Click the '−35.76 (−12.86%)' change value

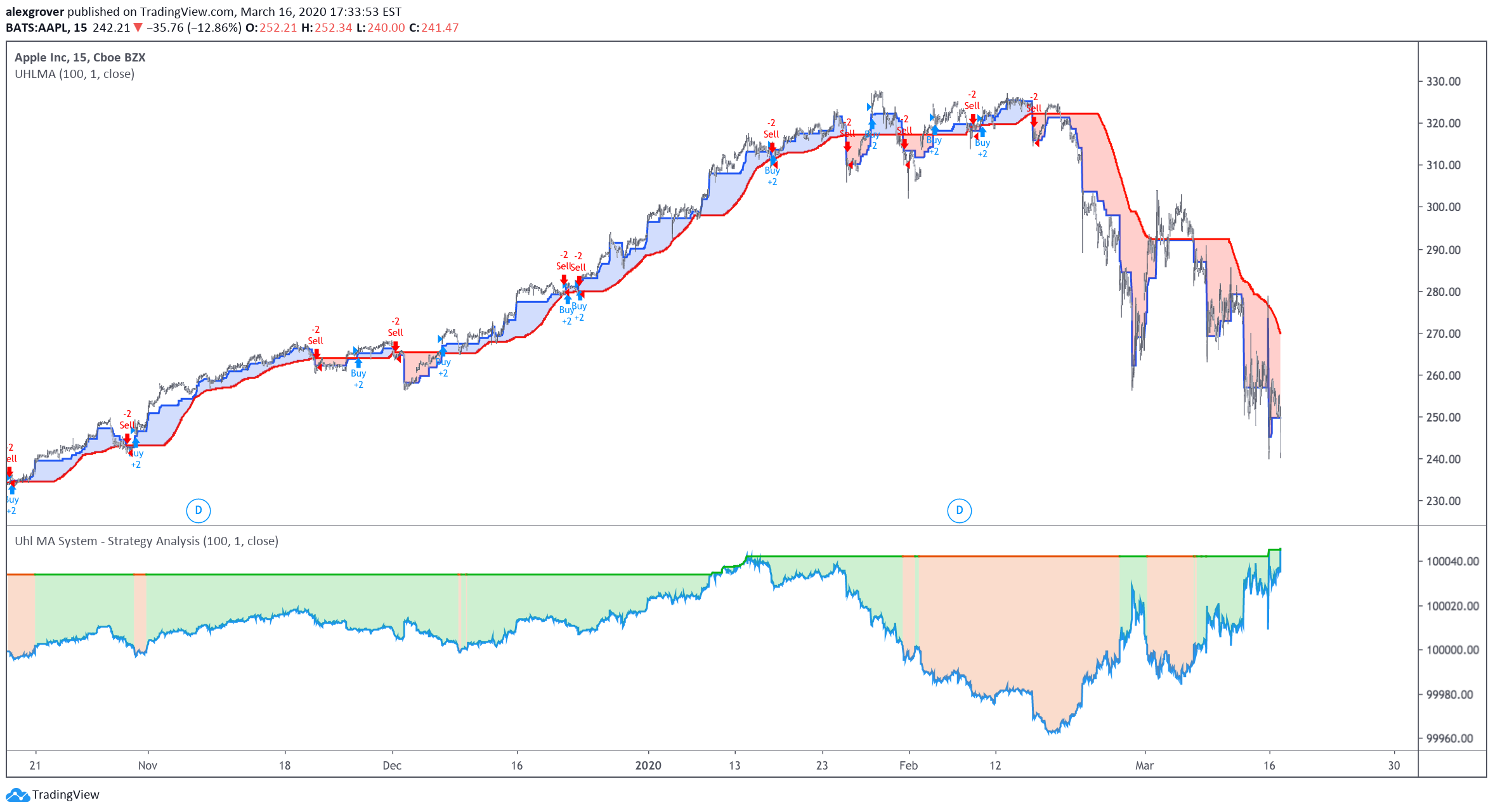[194, 27]
